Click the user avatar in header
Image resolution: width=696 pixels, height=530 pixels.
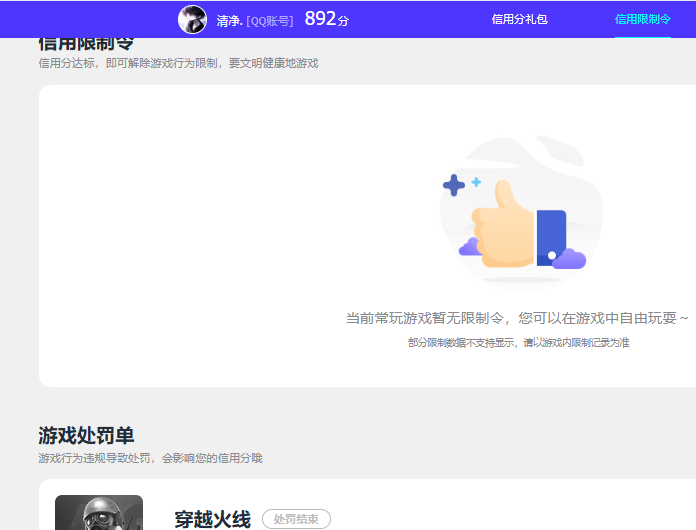tap(192, 20)
